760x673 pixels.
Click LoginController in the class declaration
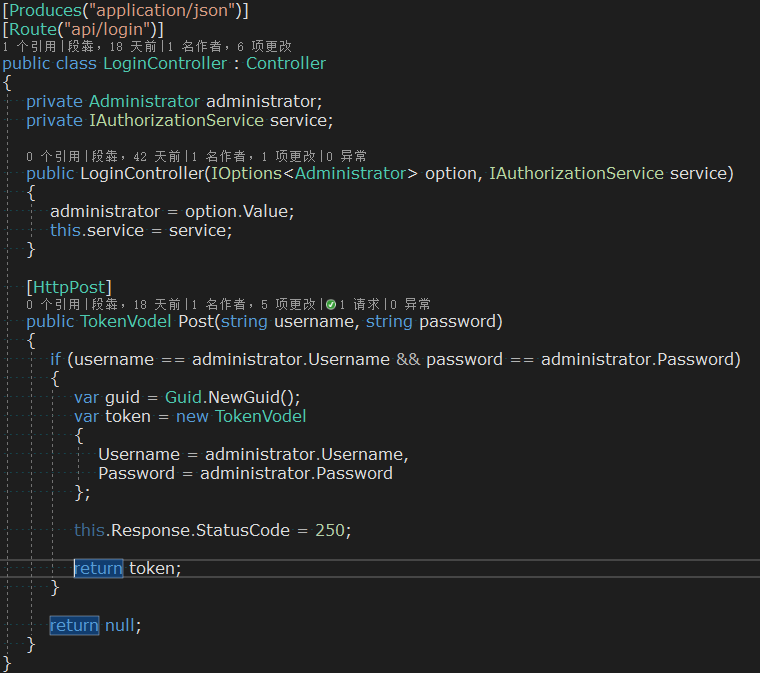(x=165, y=63)
